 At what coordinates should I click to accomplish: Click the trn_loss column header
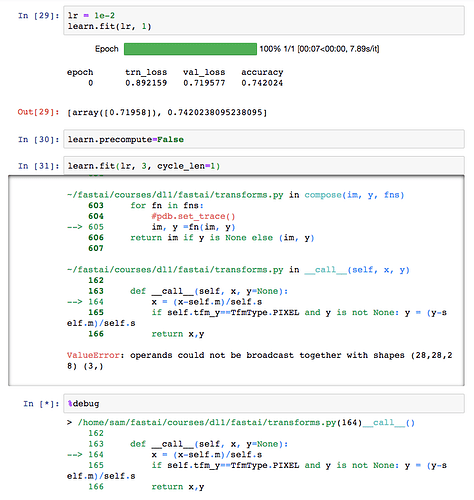[146, 72]
